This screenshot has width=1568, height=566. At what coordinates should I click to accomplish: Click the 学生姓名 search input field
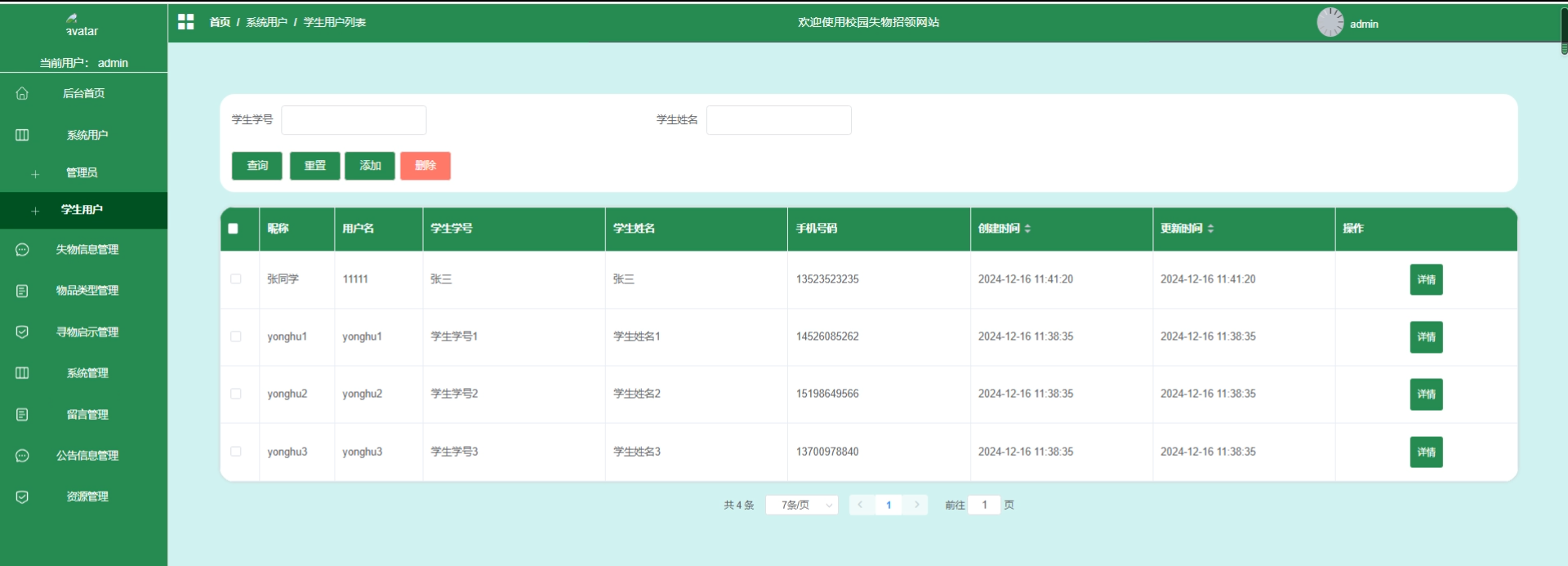click(x=779, y=120)
